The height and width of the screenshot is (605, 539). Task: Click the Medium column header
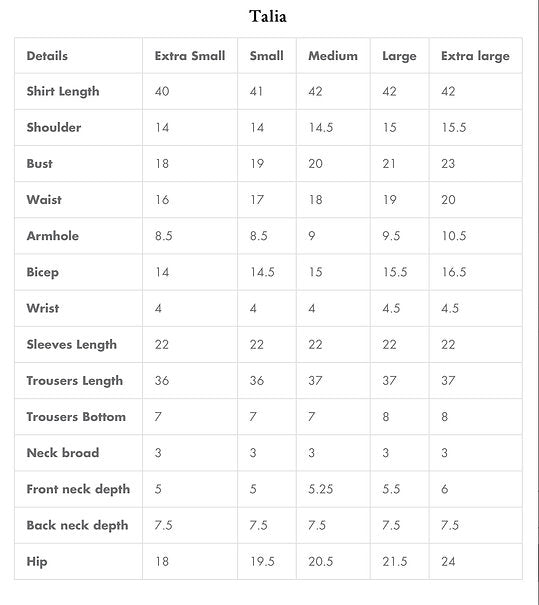click(333, 56)
